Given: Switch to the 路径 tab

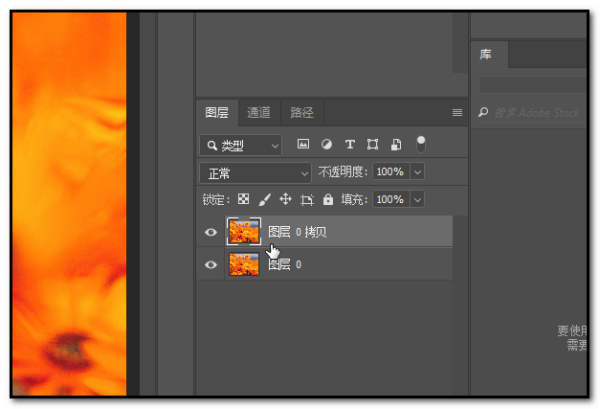Looking at the screenshot, I should coord(302,112).
